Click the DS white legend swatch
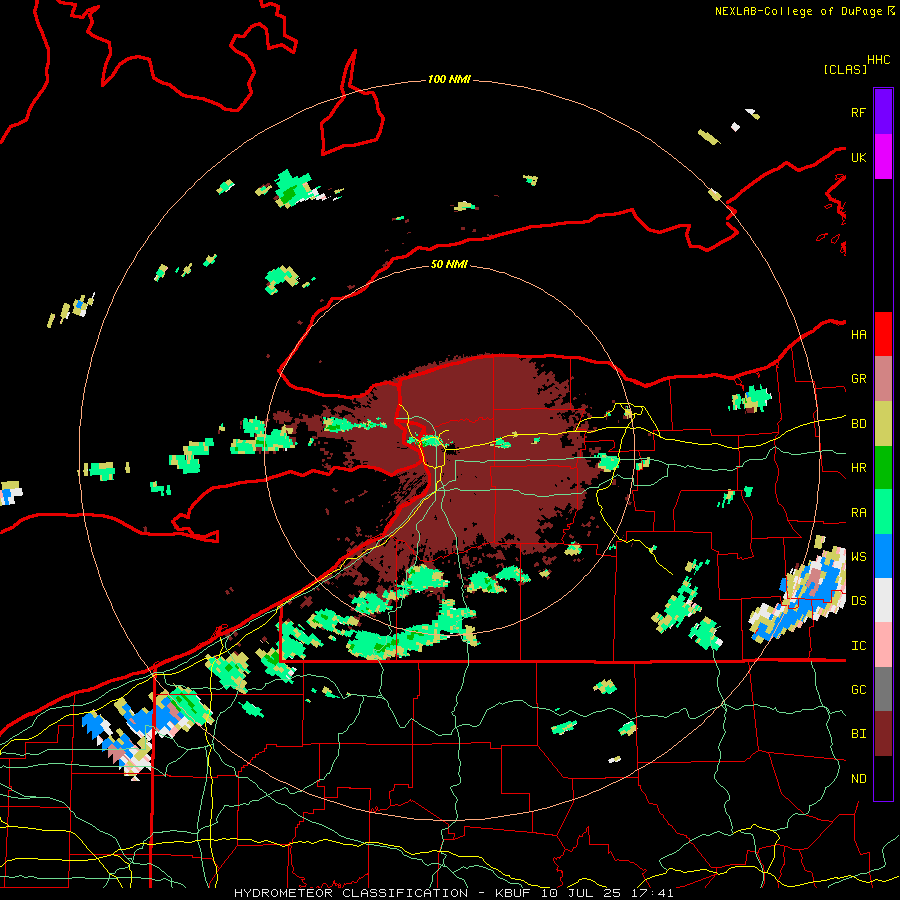 tap(883, 600)
